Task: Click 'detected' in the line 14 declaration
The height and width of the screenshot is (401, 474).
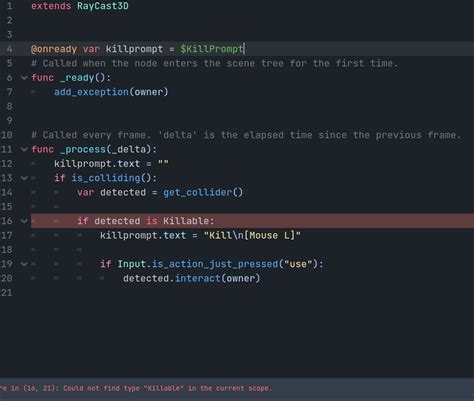Action: [123, 193]
